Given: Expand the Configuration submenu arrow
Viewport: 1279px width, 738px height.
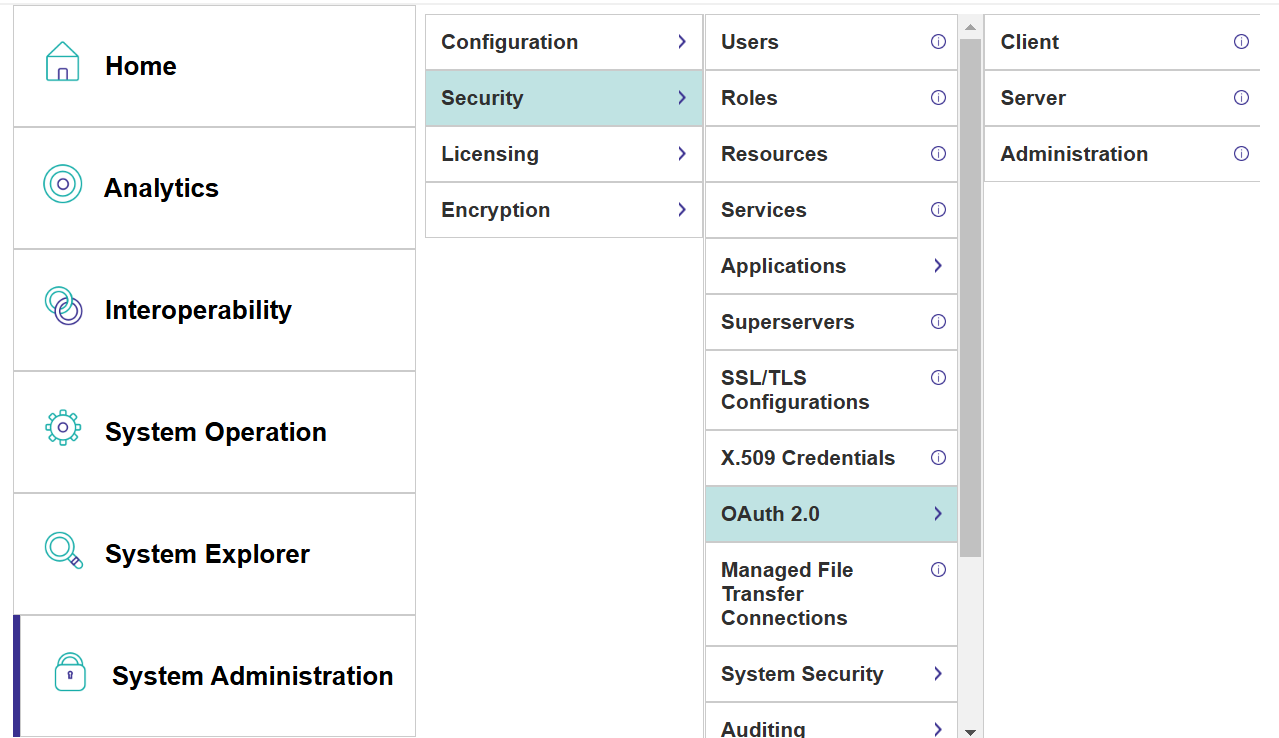Looking at the screenshot, I should pyautogui.click(x=682, y=42).
